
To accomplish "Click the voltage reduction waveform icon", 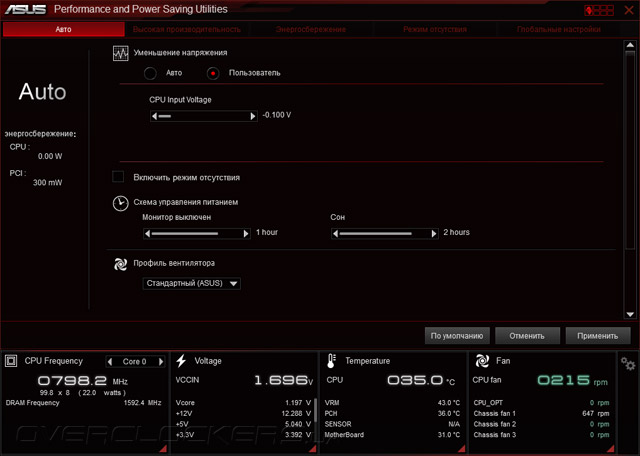I will [x=120, y=53].
